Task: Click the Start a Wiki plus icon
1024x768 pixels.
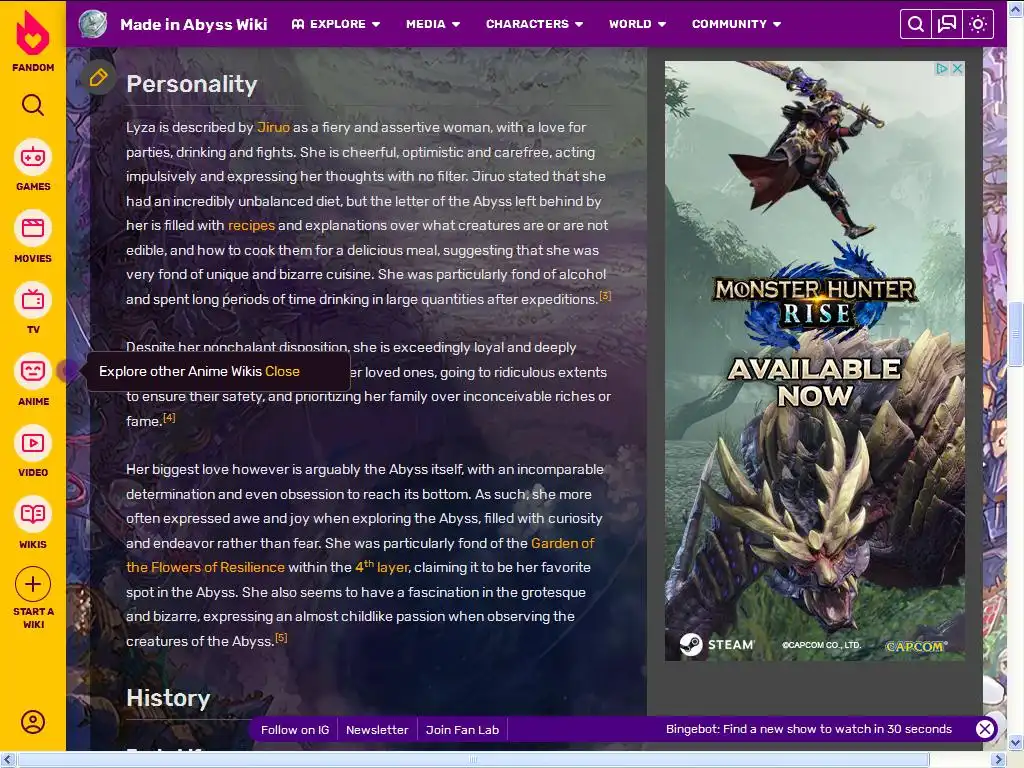Action: pyautogui.click(x=33, y=584)
